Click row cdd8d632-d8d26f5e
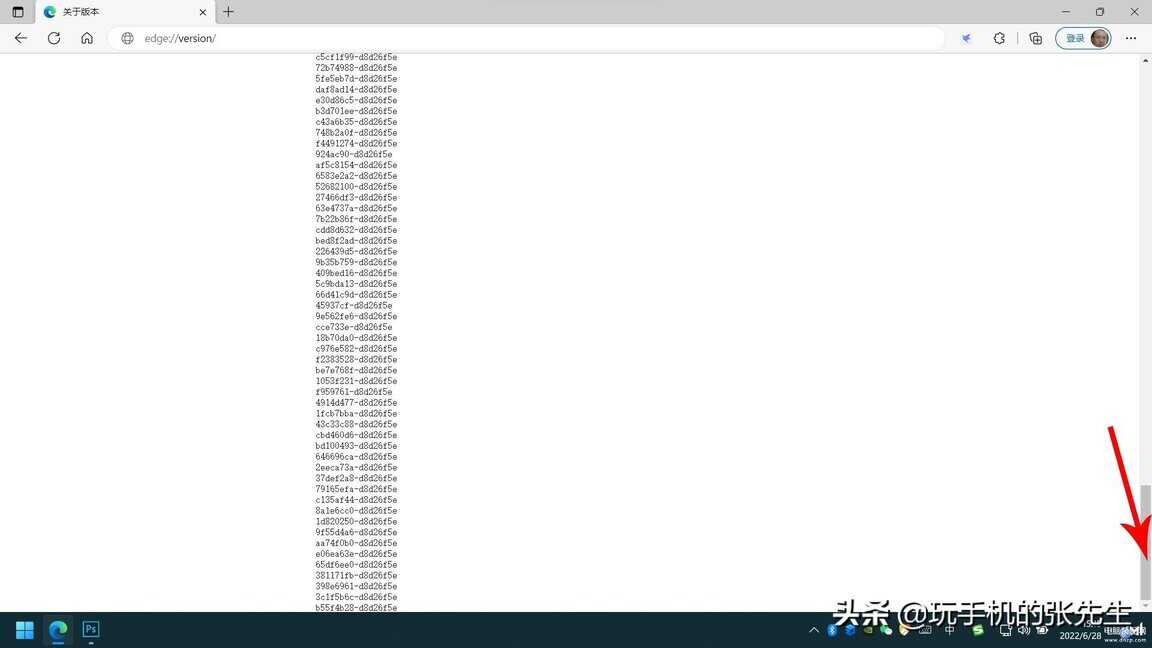 coord(356,230)
